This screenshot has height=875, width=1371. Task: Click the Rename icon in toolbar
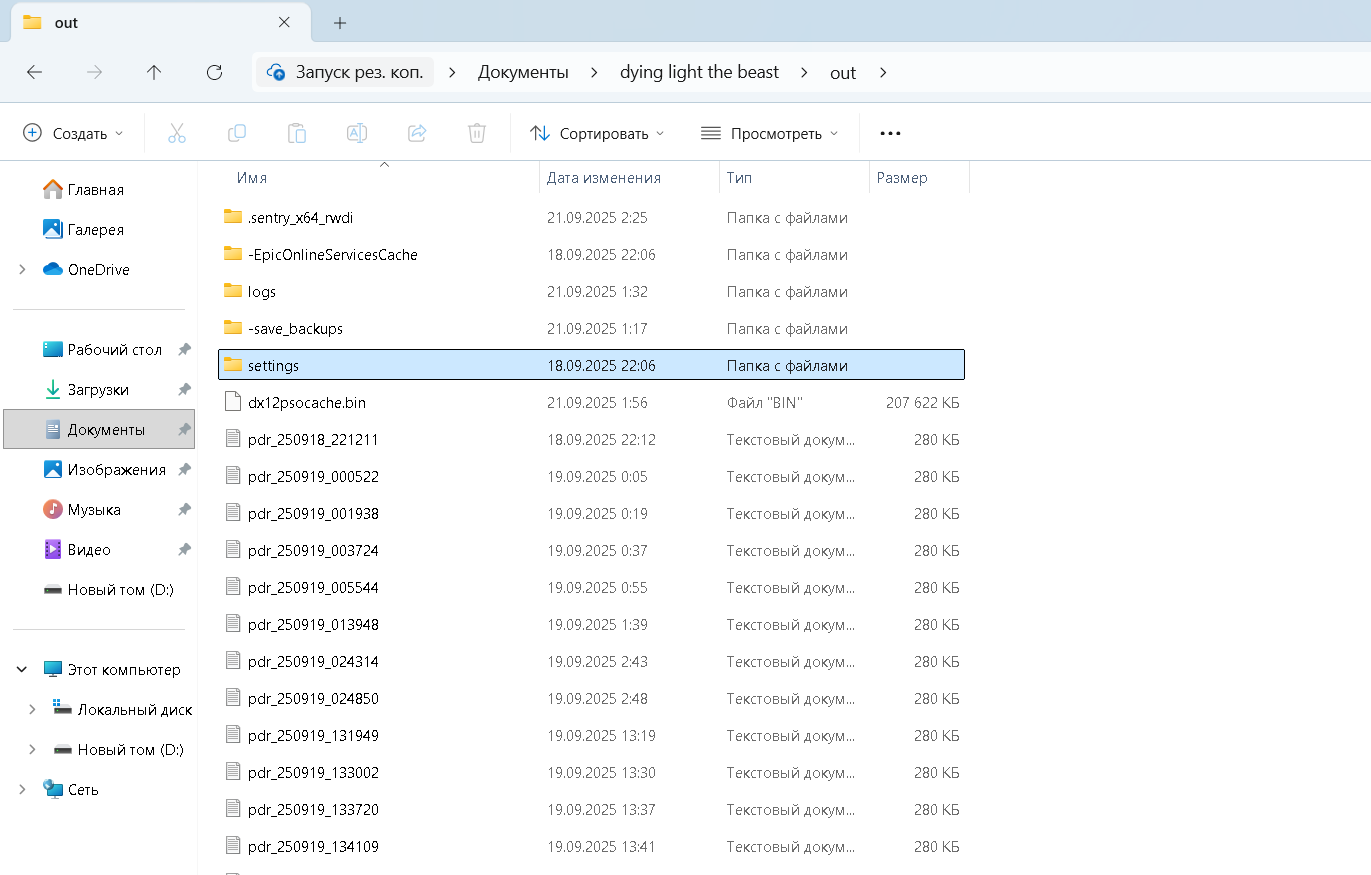[357, 133]
